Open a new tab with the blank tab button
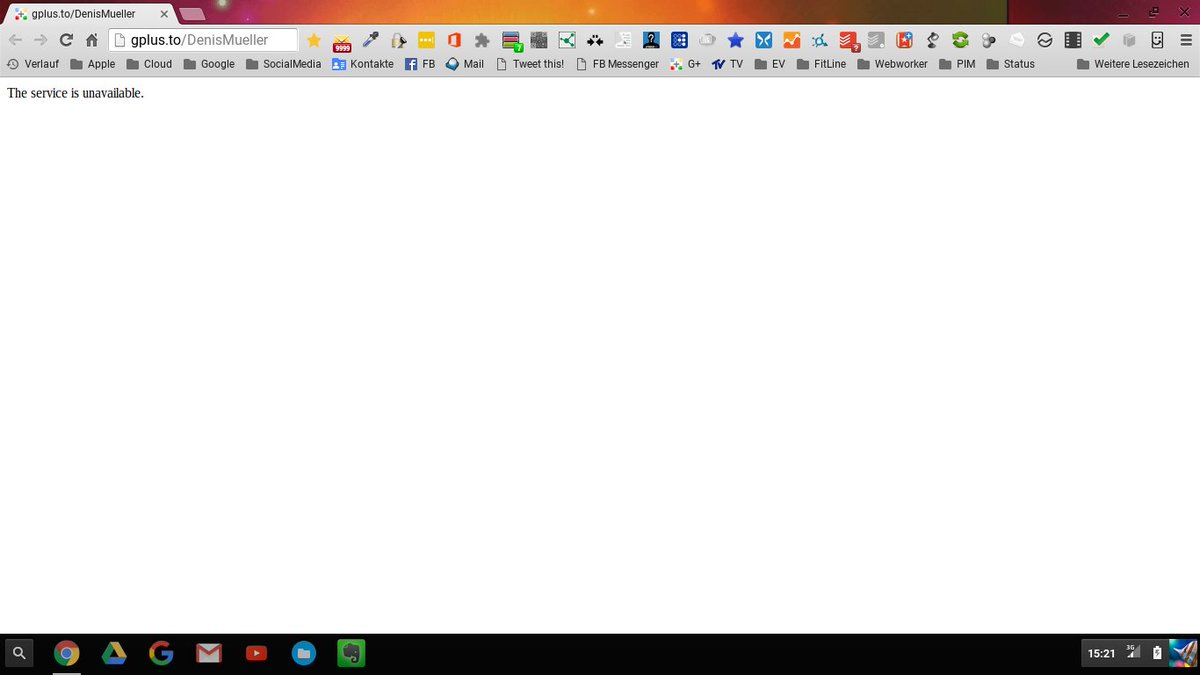1200x675 pixels. tap(192, 14)
